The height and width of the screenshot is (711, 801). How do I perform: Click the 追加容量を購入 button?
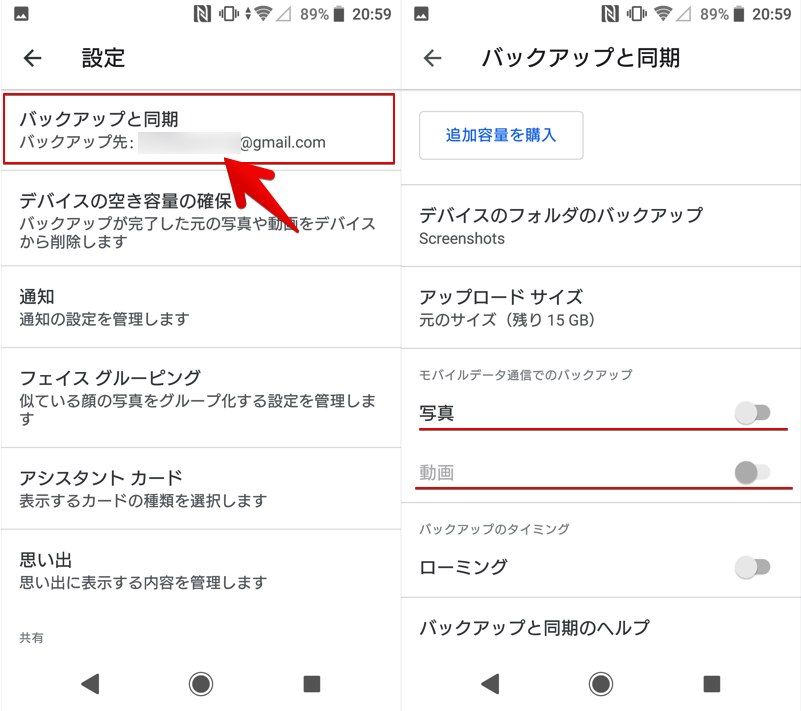501,135
